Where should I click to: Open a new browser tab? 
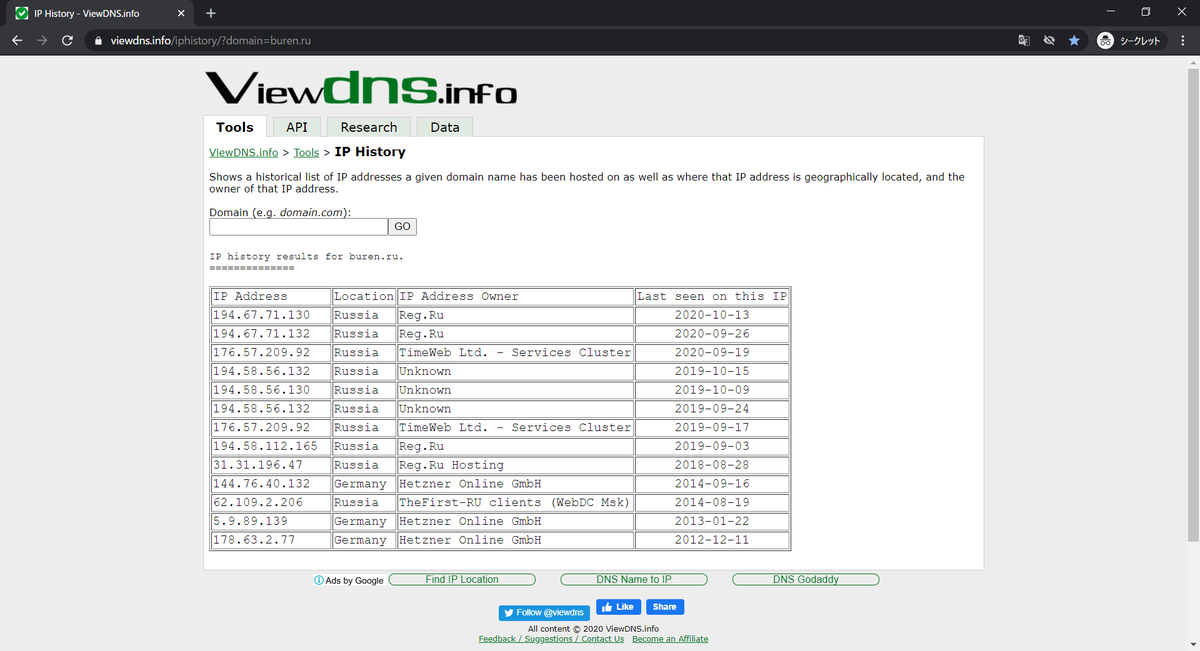210,13
